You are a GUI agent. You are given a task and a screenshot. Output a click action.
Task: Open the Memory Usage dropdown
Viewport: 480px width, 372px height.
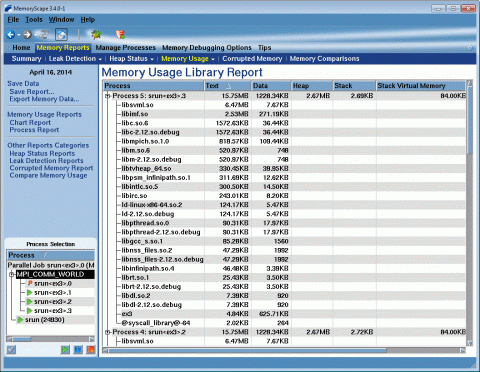[x=188, y=59]
